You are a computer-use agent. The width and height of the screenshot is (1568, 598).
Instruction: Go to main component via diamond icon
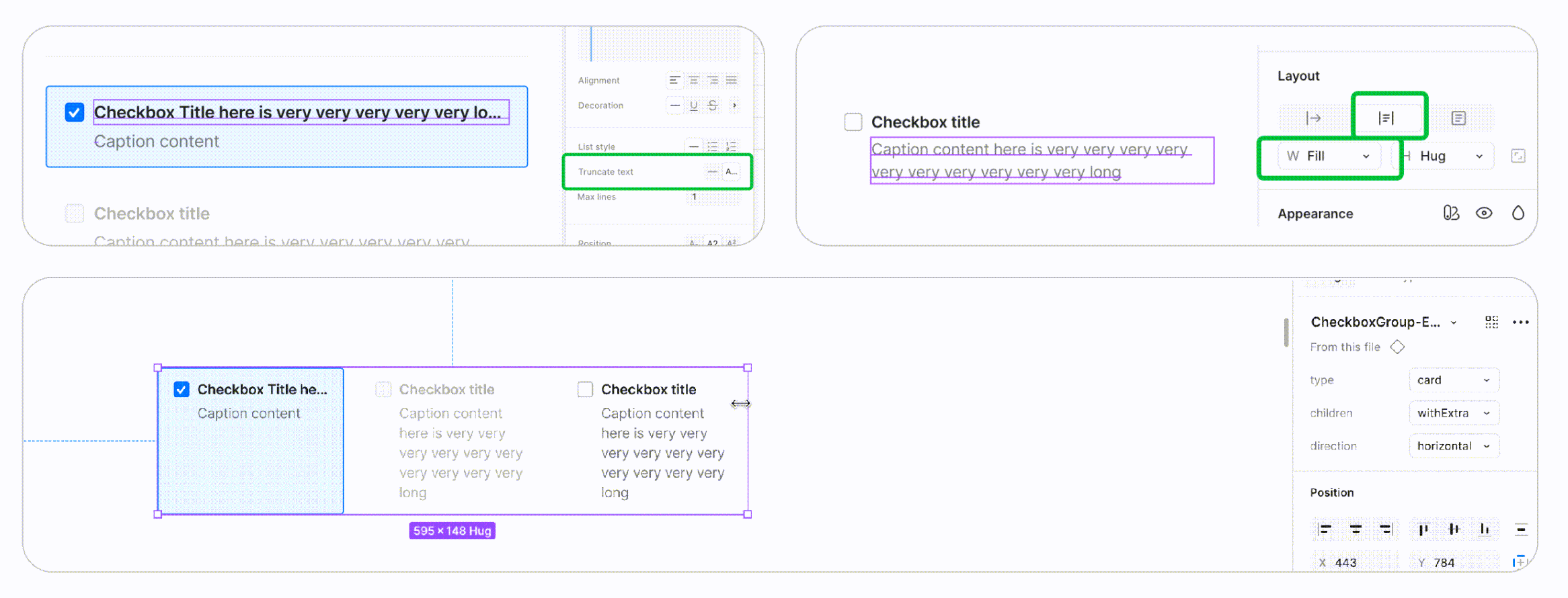coord(1397,347)
